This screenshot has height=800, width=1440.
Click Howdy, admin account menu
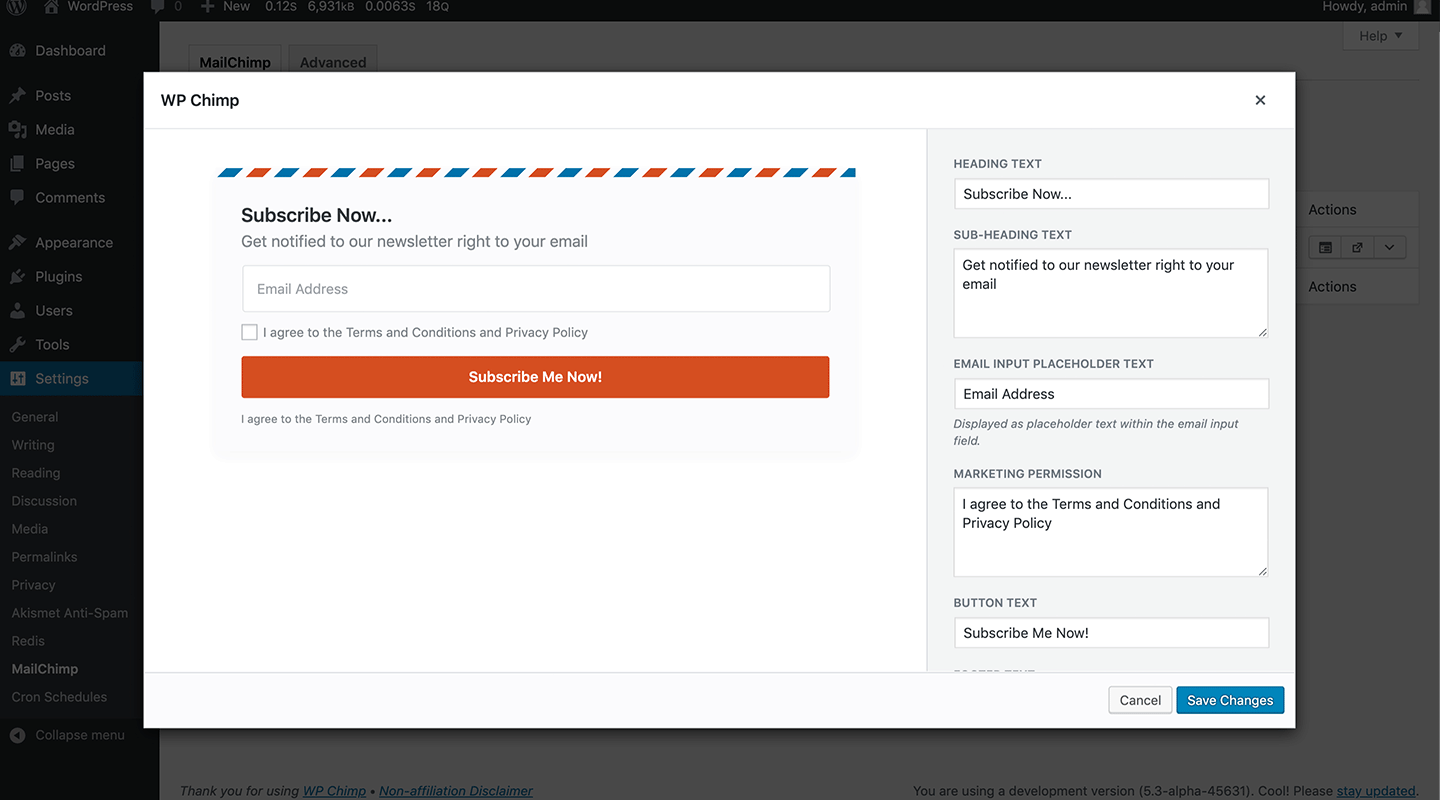[x=1378, y=7]
